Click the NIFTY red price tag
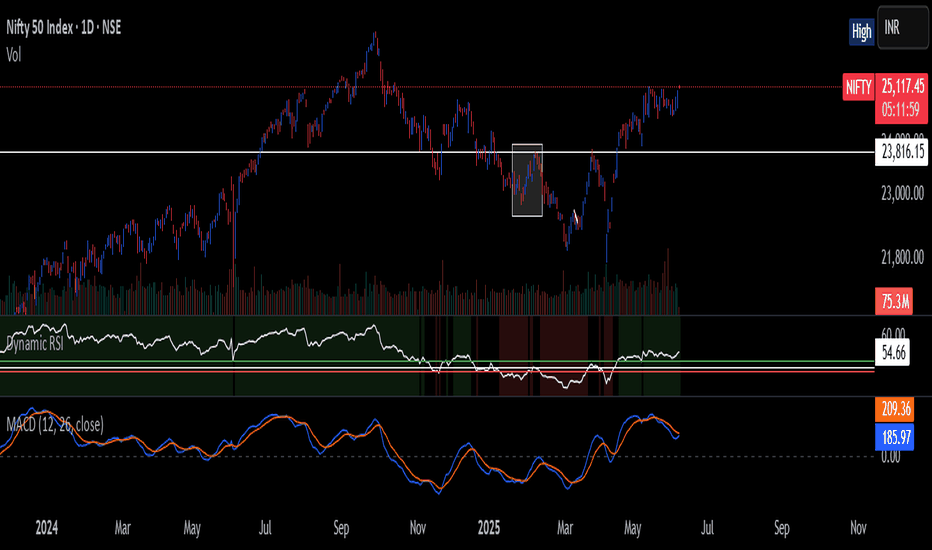The width and height of the screenshot is (932, 550). point(858,88)
